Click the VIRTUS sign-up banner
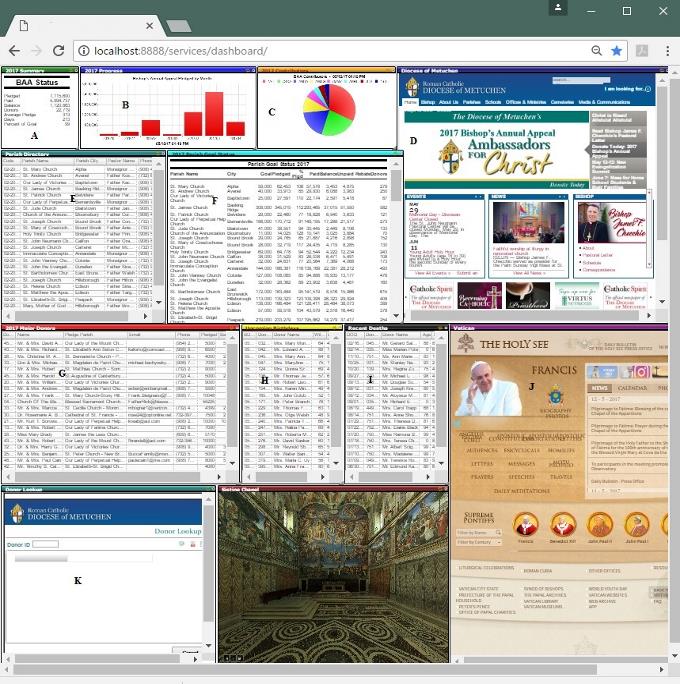680x684 pixels. [577, 296]
